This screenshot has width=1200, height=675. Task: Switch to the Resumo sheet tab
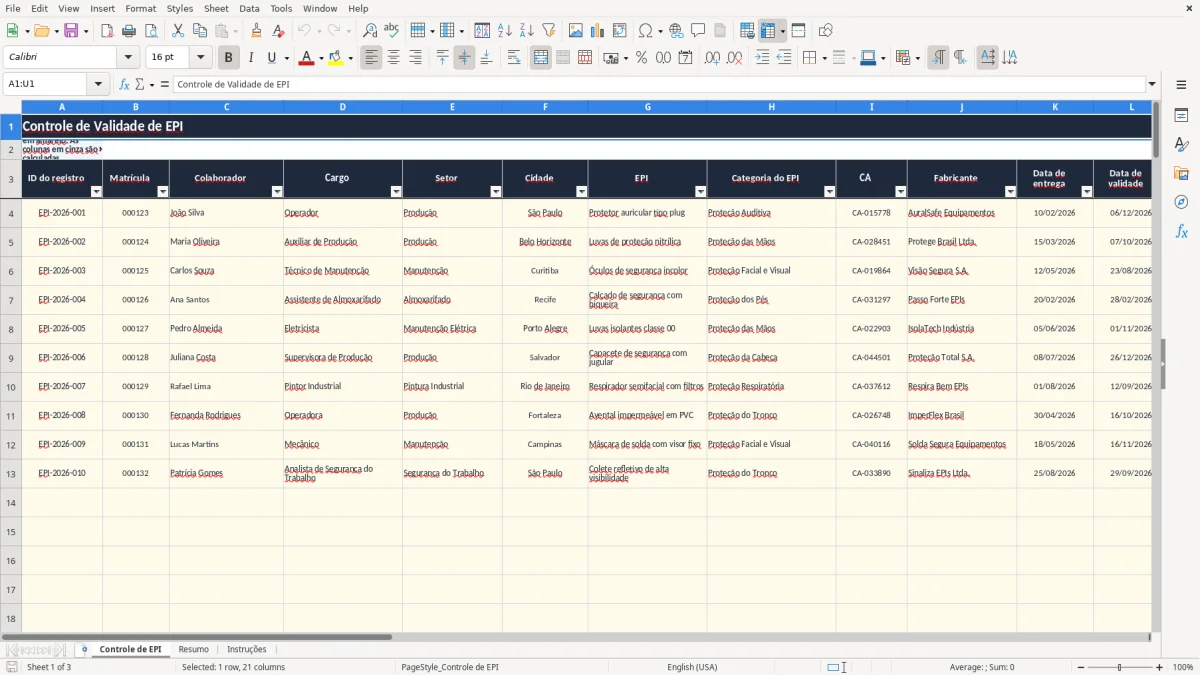click(194, 649)
